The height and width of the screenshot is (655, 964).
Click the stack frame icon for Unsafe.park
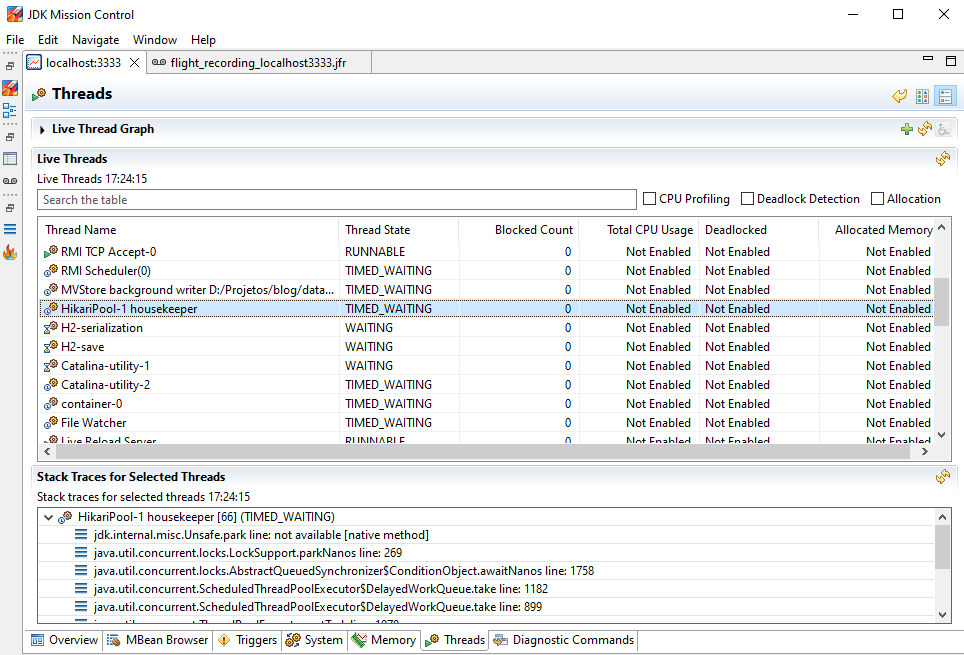(81, 534)
